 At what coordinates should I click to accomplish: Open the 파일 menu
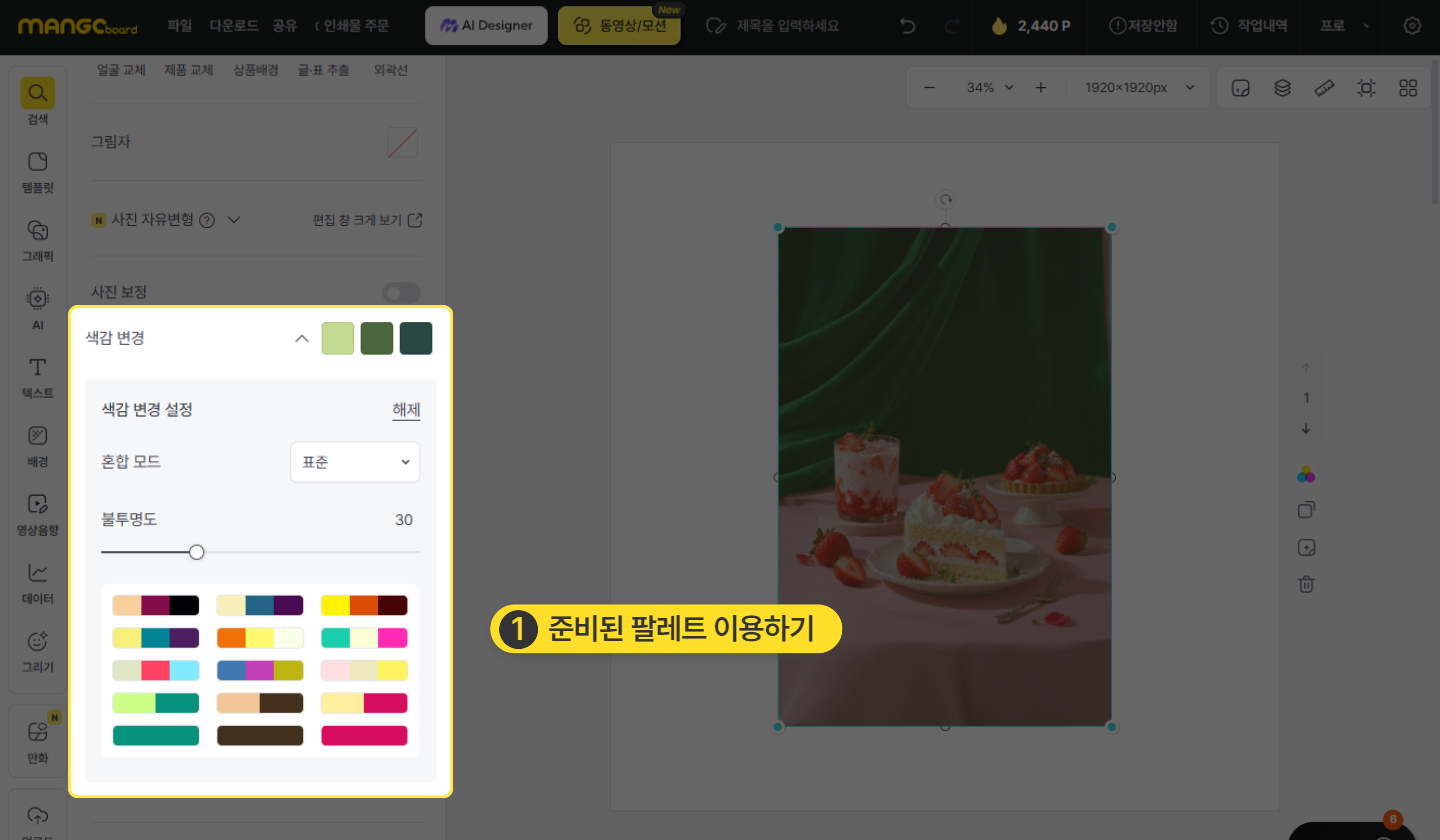[x=180, y=26]
